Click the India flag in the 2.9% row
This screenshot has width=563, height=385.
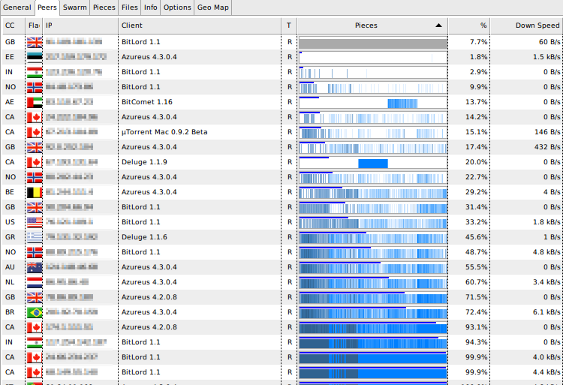pos(34,72)
